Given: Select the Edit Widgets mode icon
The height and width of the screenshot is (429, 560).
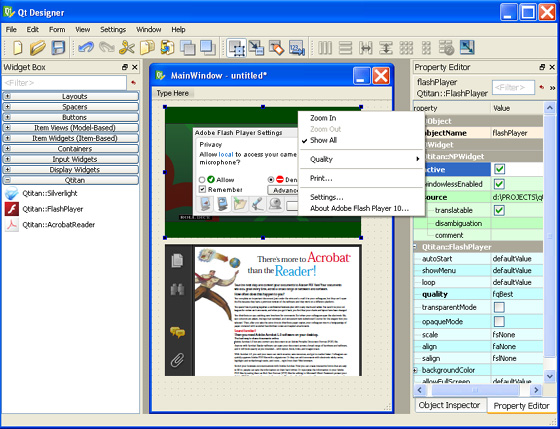Looking at the screenshot, I should point(236,48).
